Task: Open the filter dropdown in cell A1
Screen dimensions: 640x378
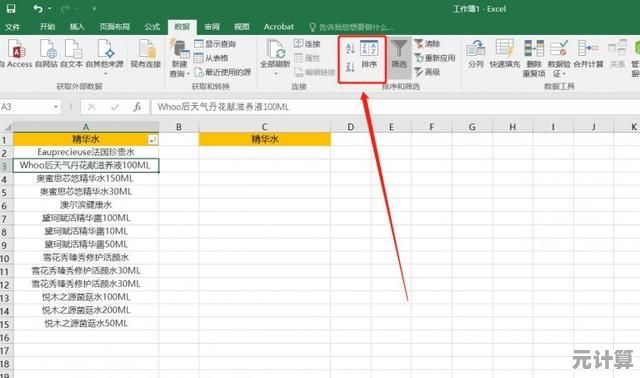Action: (153, 140)
